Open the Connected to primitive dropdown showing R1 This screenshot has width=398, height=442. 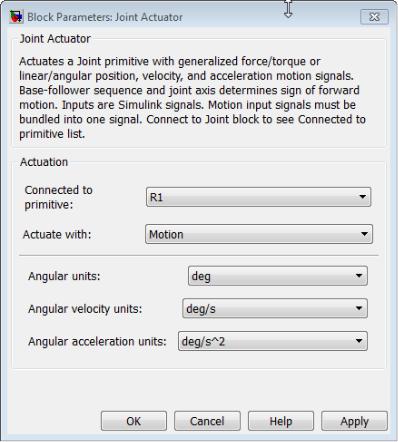coord(258,197)
